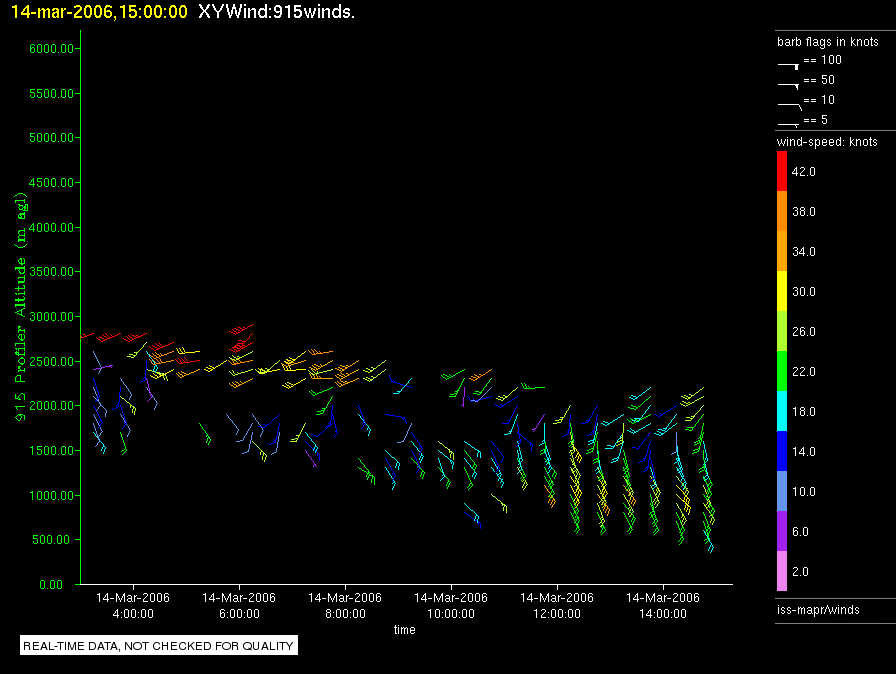Select the purple 6.0 knots color band

coord(782,532)
